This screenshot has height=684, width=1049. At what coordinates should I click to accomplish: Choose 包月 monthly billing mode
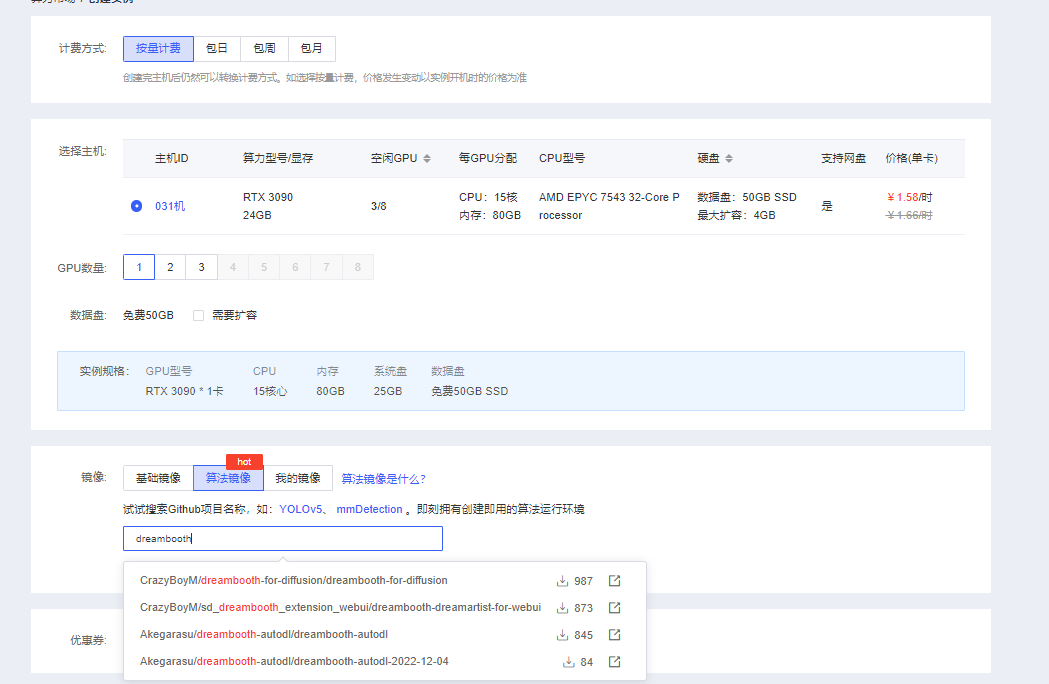click(312, 49)
